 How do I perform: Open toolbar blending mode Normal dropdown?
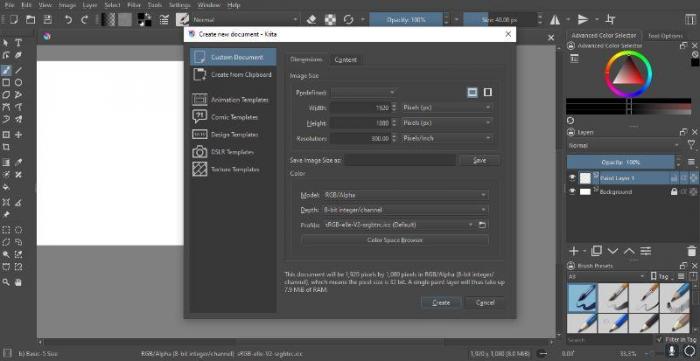tap(245, 20)
